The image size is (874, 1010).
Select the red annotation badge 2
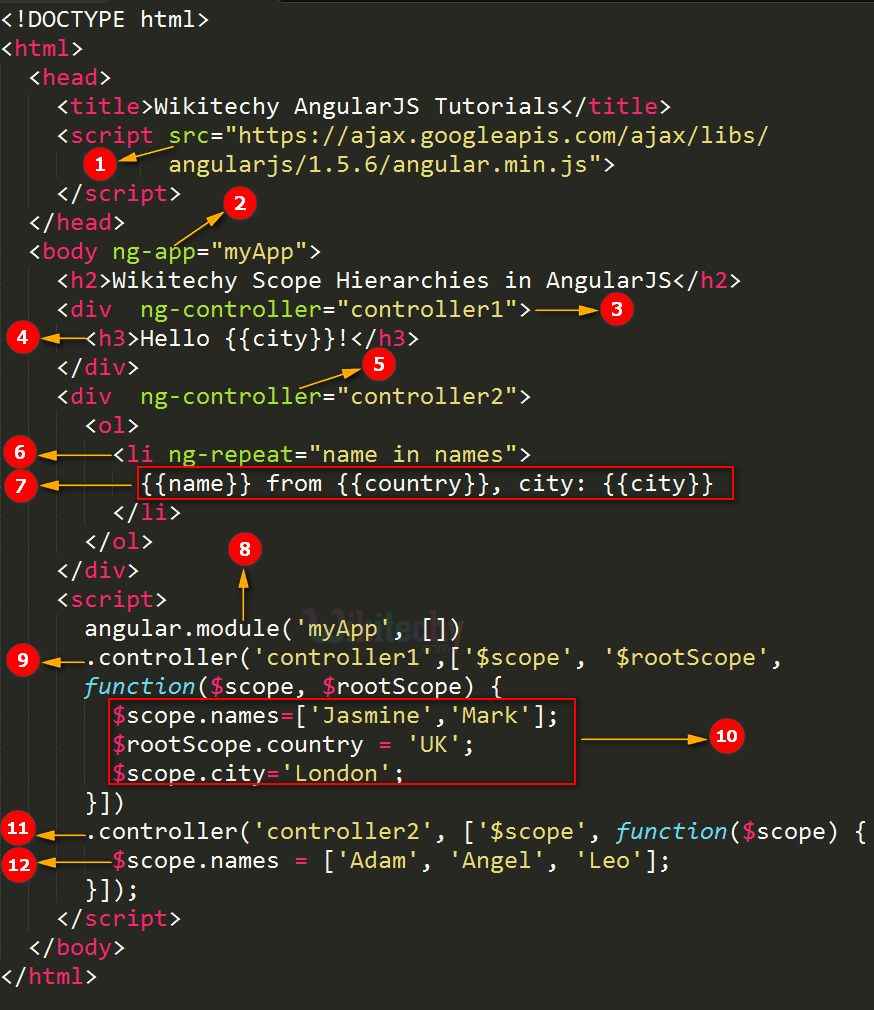(240, 203)
